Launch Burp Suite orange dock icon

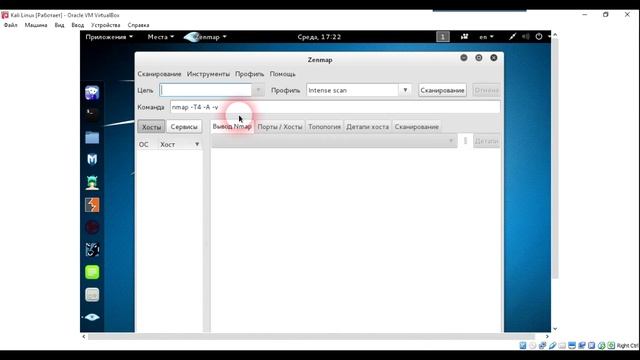click(x=92, y=205)
